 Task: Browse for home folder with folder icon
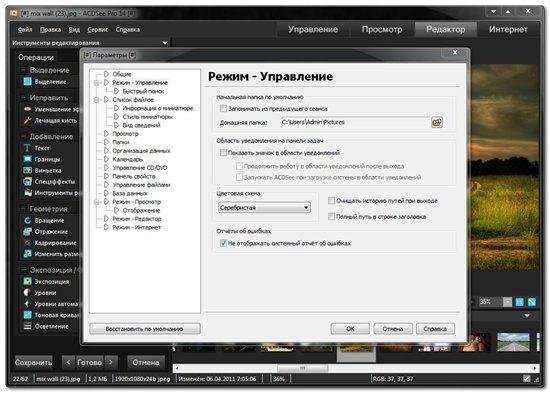pos(437,122)
